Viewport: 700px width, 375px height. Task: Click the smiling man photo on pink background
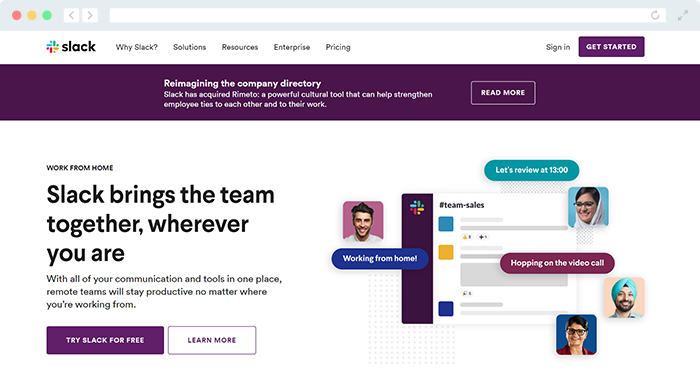click(x=363, y=221)
